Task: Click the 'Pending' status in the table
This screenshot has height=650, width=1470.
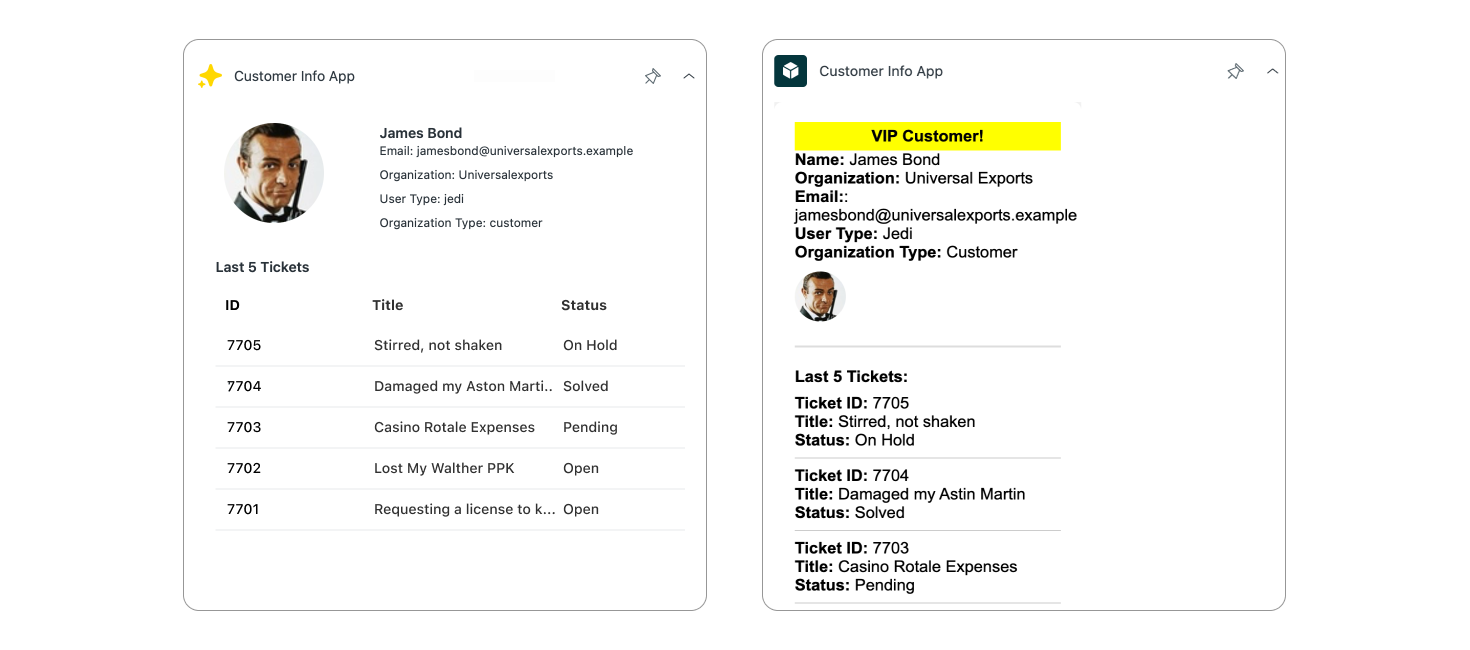Action: click(x=590, y=427)
